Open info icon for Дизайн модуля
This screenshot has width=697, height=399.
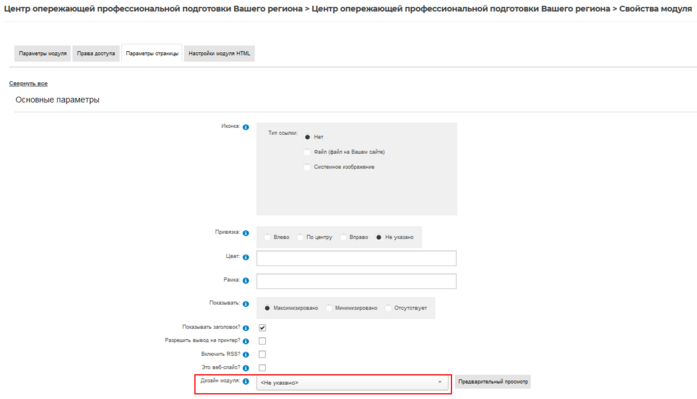(246, 381)
